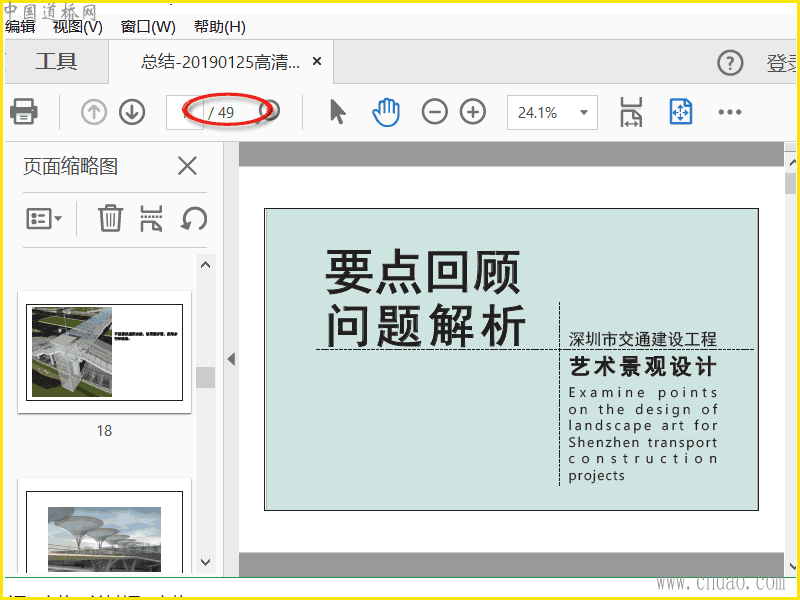The height and width of the screenshot is (600, 800).
Task: Close the 页面缩略图 panel
Action: pyautogui.click(x=187, y=166)
